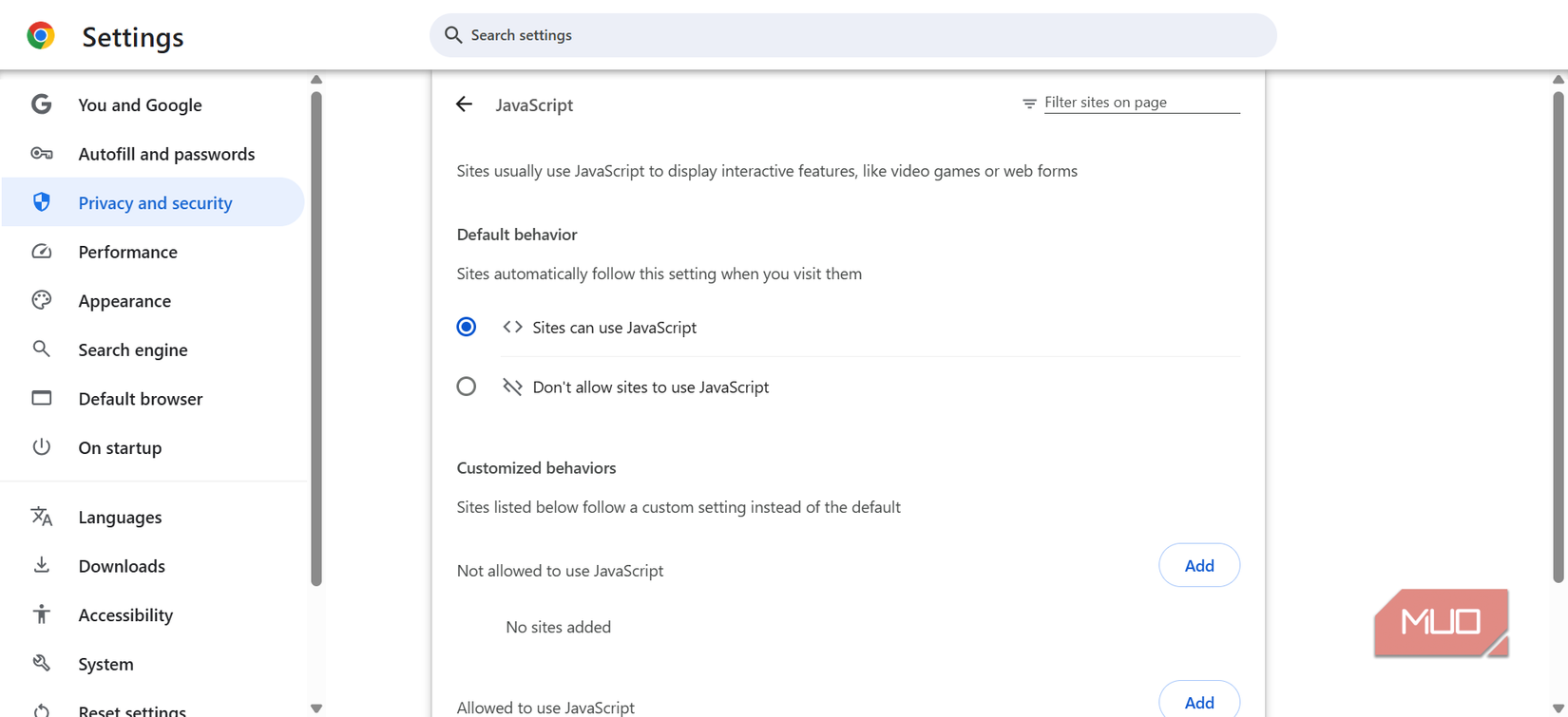Click the Sites listed below follow custom setting text
This screenshot has width=1568, height=717.
pos(679,507)
